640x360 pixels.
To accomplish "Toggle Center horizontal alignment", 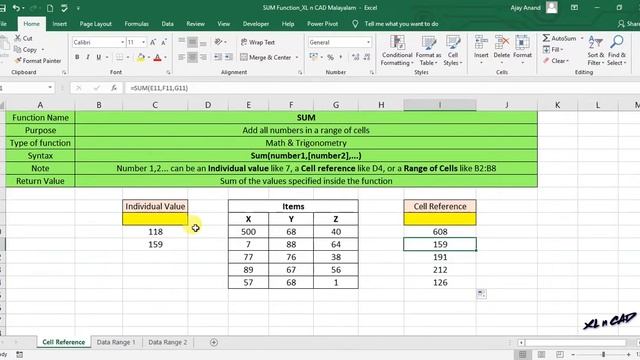I will (192, 57).
